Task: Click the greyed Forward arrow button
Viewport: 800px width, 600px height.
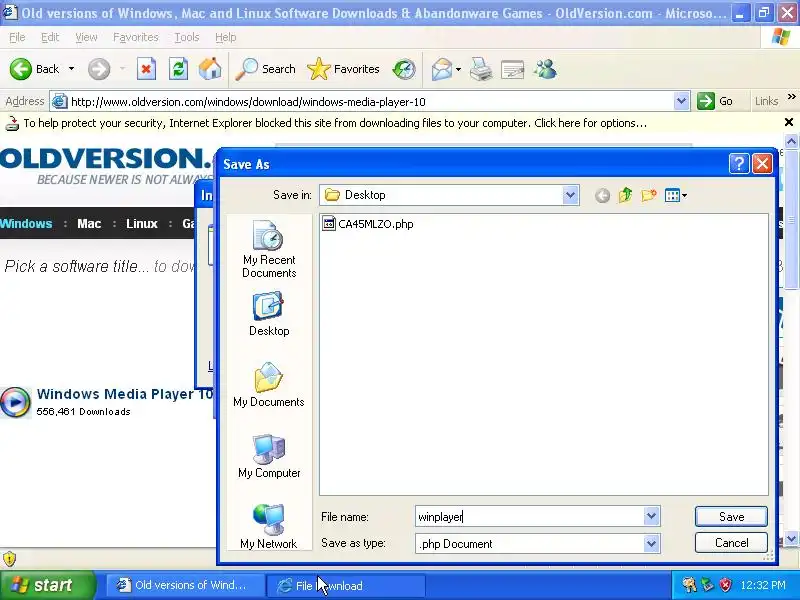Action: [x=99, y=69]
